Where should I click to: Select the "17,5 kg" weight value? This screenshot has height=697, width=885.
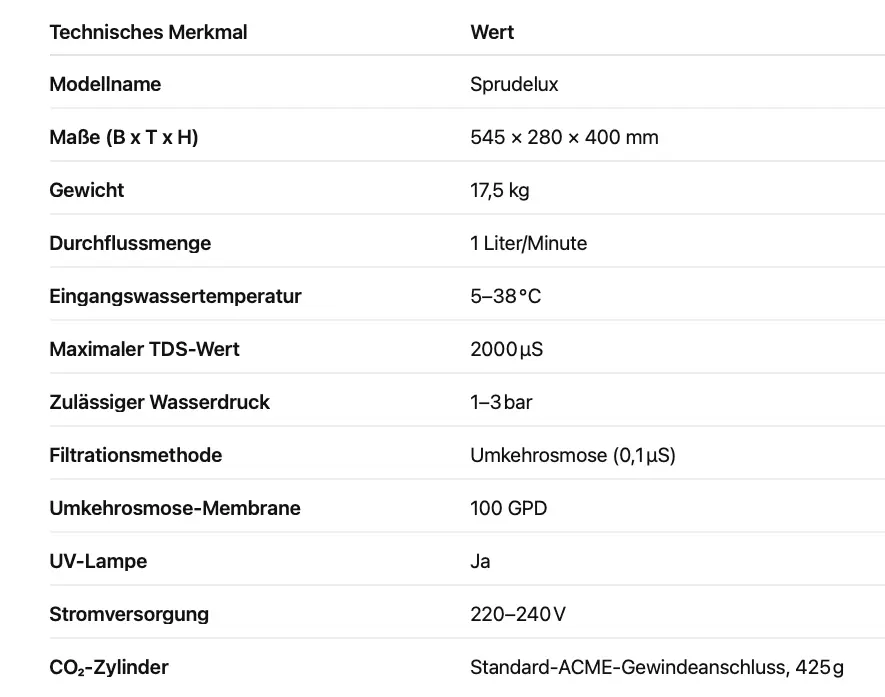(499, 190)
